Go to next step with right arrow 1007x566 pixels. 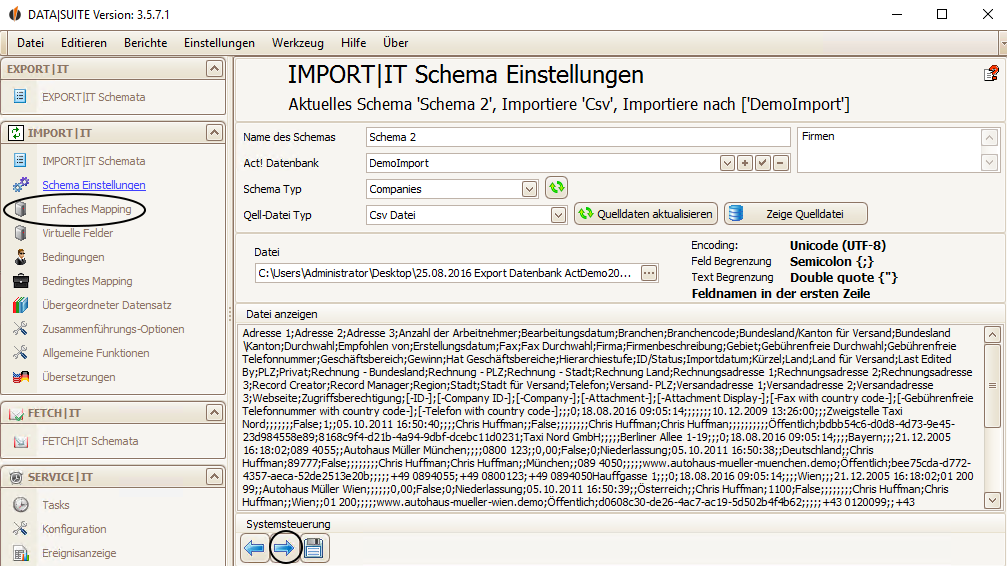(284, 548)
